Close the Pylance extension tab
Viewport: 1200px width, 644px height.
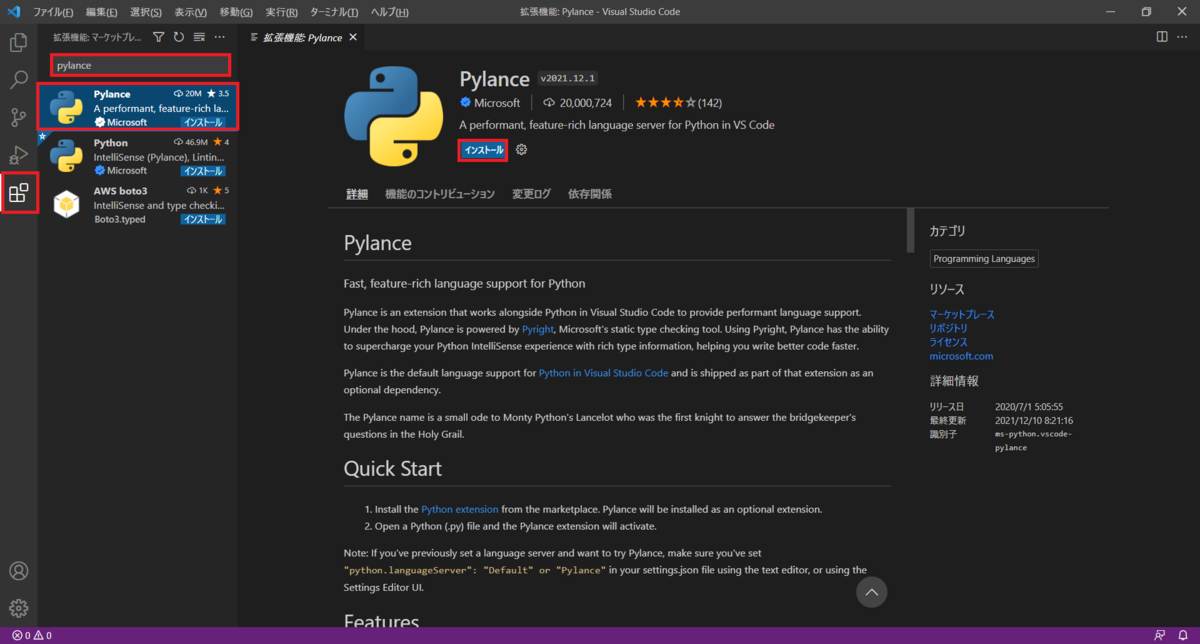click(353, 38)
